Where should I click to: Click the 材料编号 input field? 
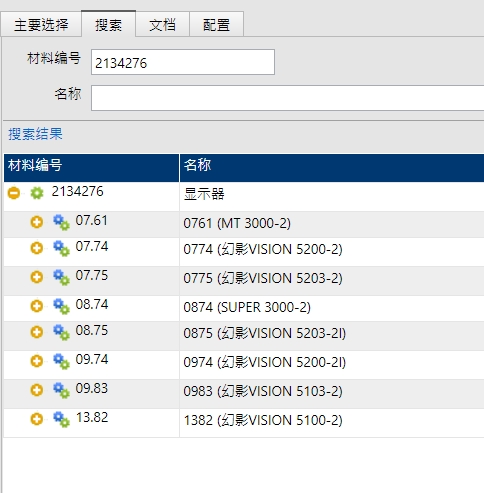183,62
